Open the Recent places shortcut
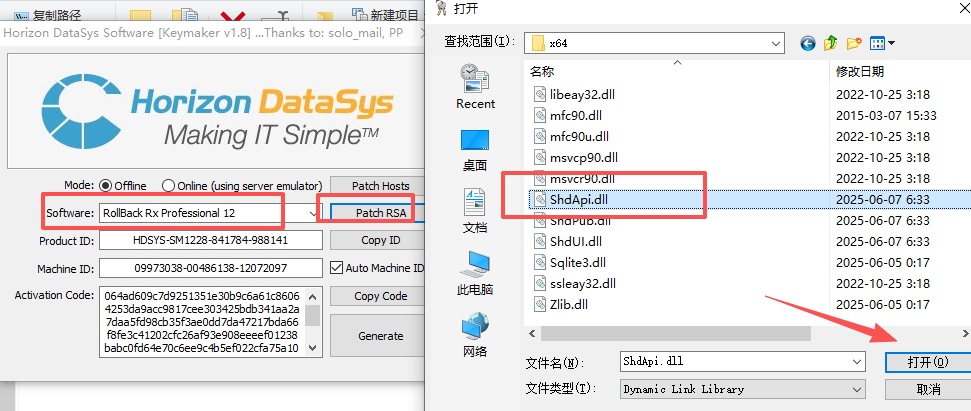Screen dimensions: 971x411 (x=475, y=87)
